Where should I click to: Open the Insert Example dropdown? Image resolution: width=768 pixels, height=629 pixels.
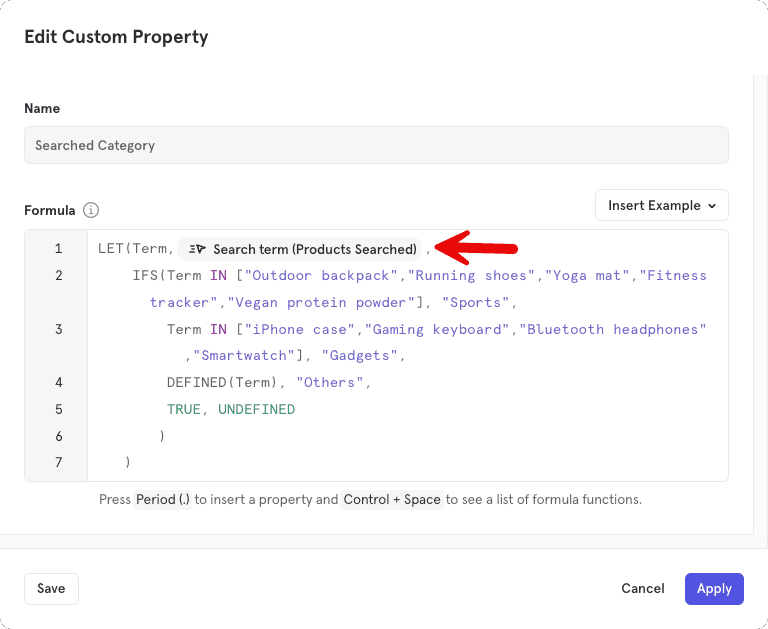[x=661, y=205]
